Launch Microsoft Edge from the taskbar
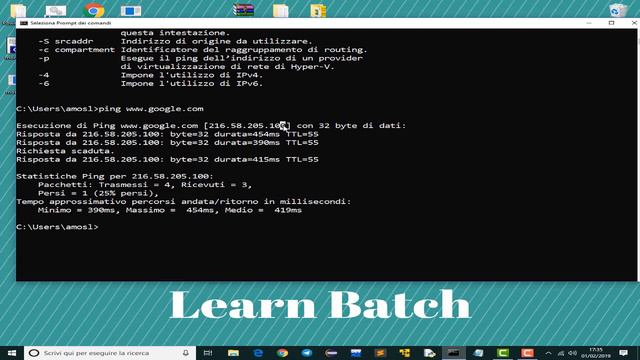The height and width of the screenshot is (360, 640). (x=258, y=353)
